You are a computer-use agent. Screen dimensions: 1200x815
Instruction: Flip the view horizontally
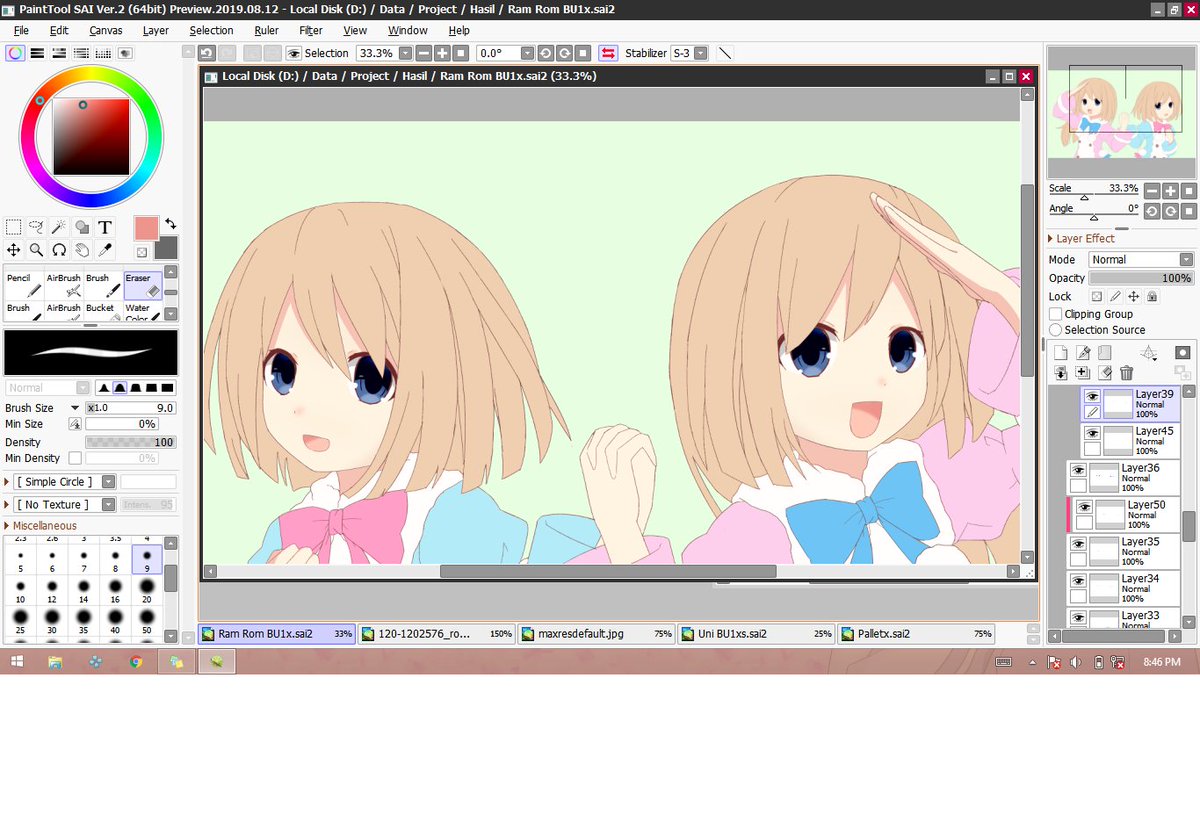tap(607, 53)
